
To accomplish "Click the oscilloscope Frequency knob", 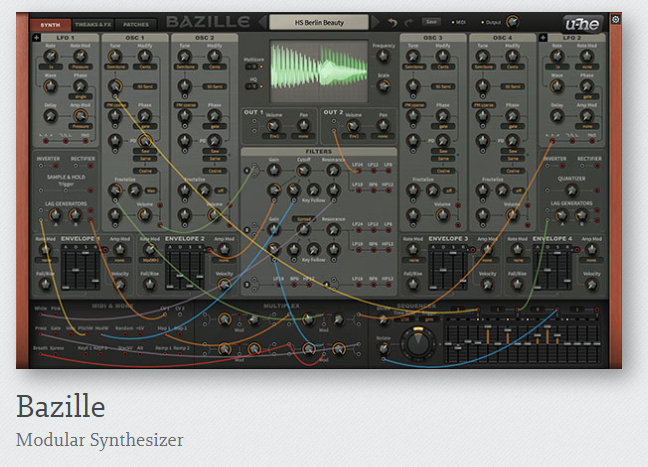I will [384, 56].
